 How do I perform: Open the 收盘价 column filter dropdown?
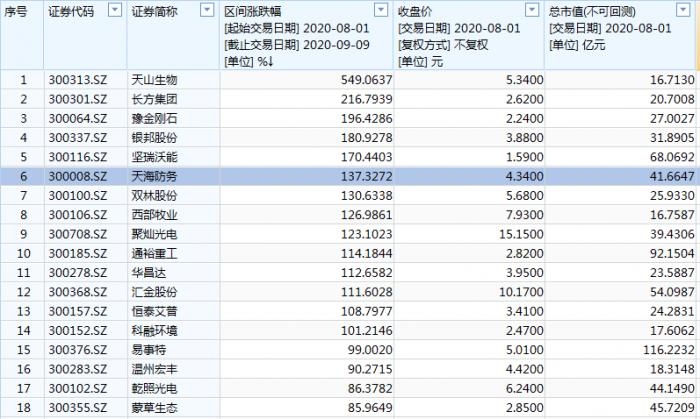coord(532,10)
